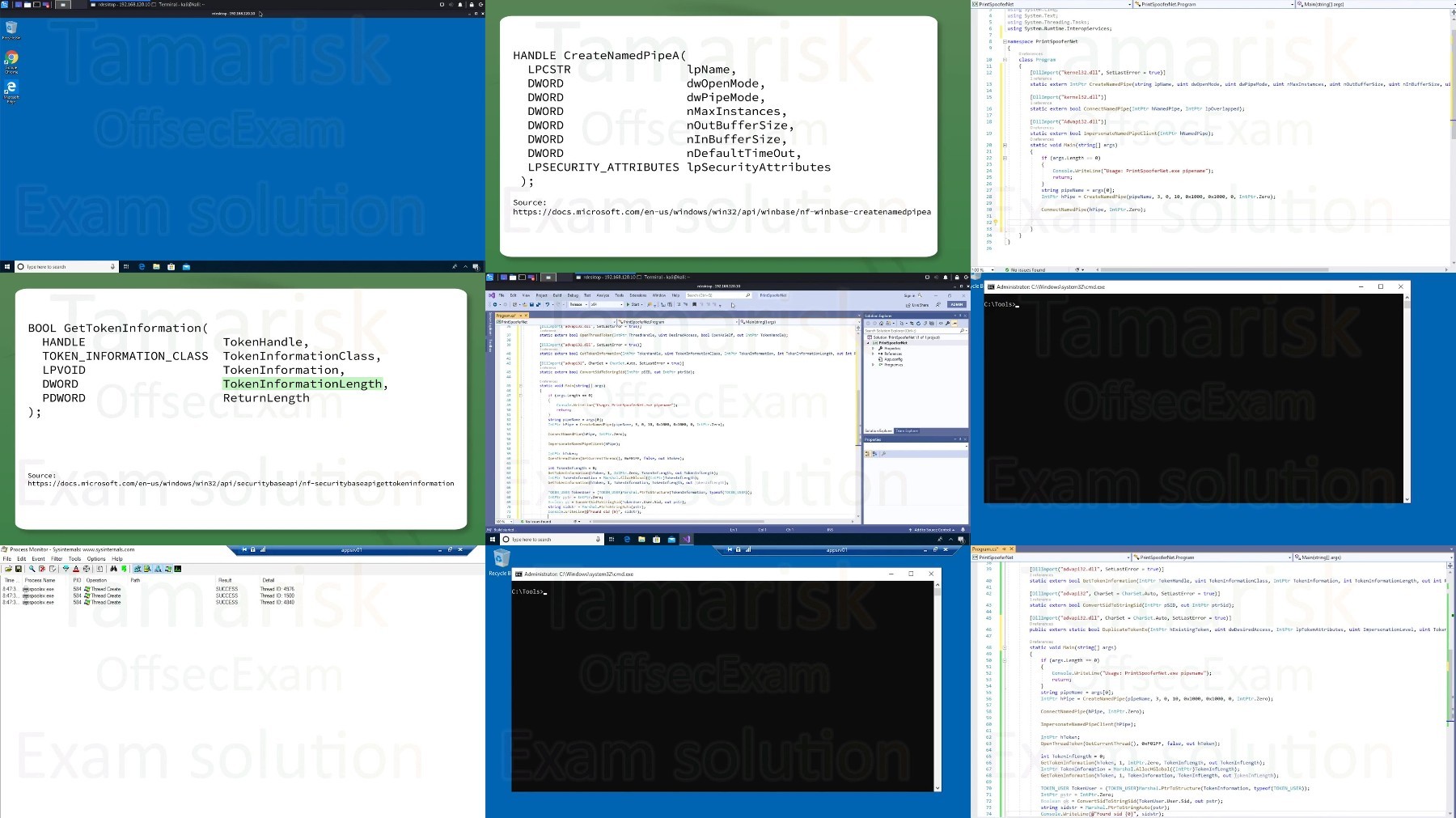
Task: Click Windows Start button on top-left desktop taskbar
Action: click(x=7, y=266)
